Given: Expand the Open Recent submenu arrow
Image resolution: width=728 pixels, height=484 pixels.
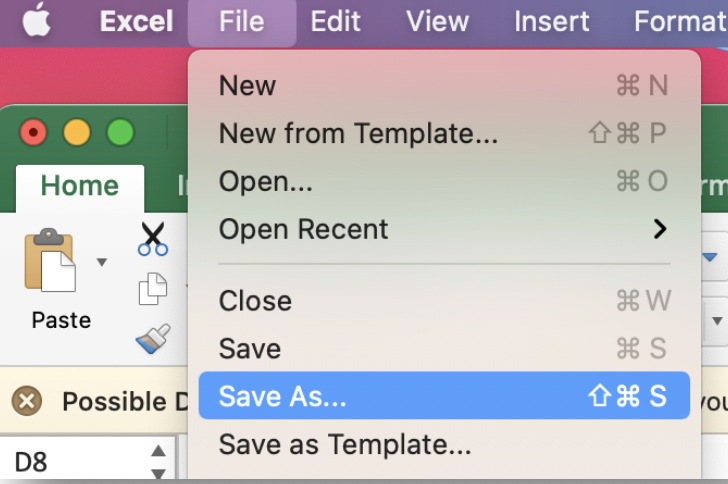Looking at the screenshot, I should click(x=659, y=229).
